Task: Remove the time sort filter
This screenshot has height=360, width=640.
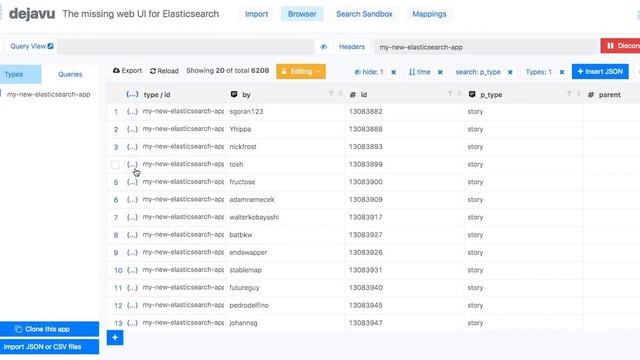Action: pos(440,72)
